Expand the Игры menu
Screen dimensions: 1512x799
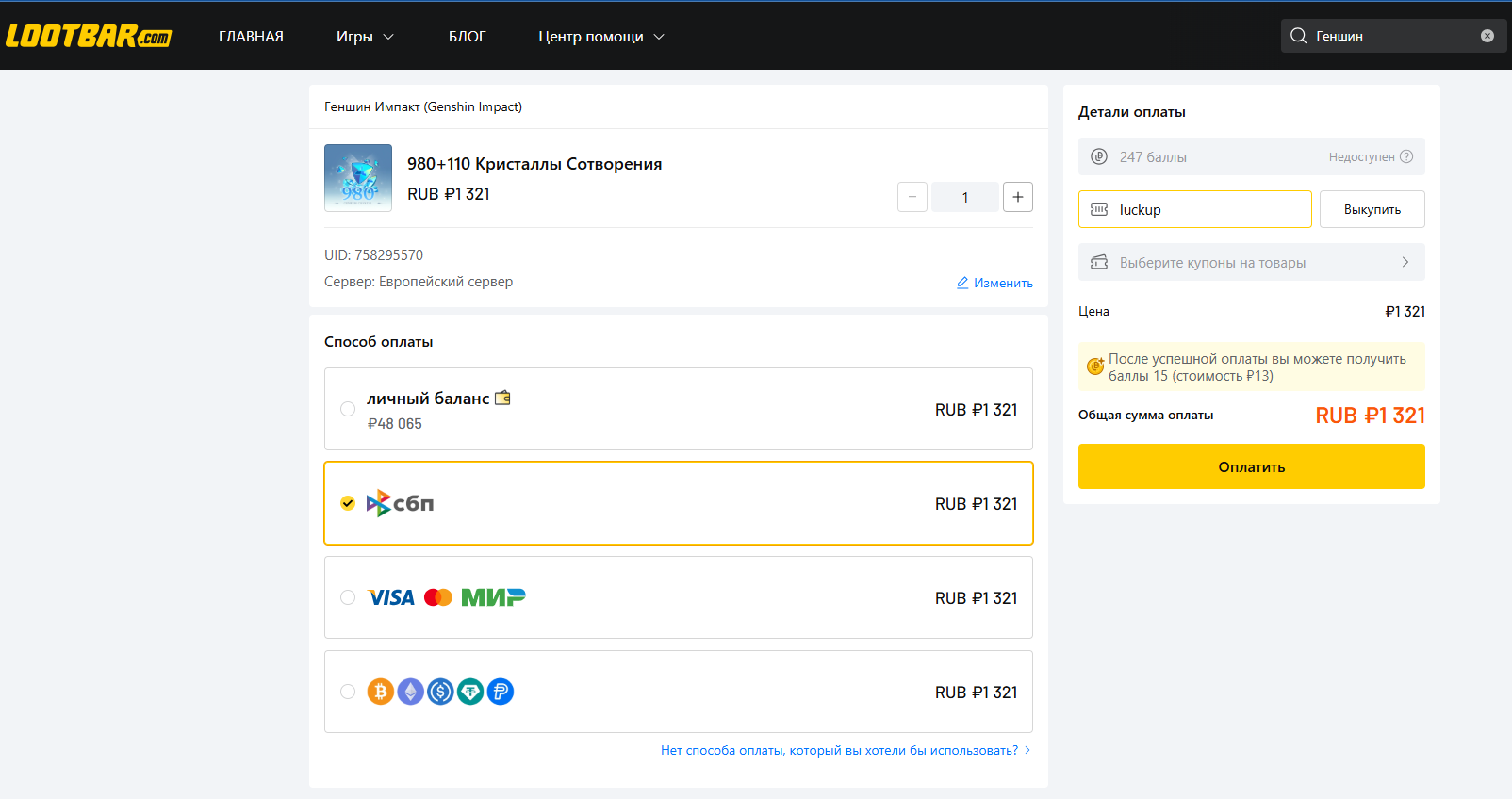tap(365, 36)
